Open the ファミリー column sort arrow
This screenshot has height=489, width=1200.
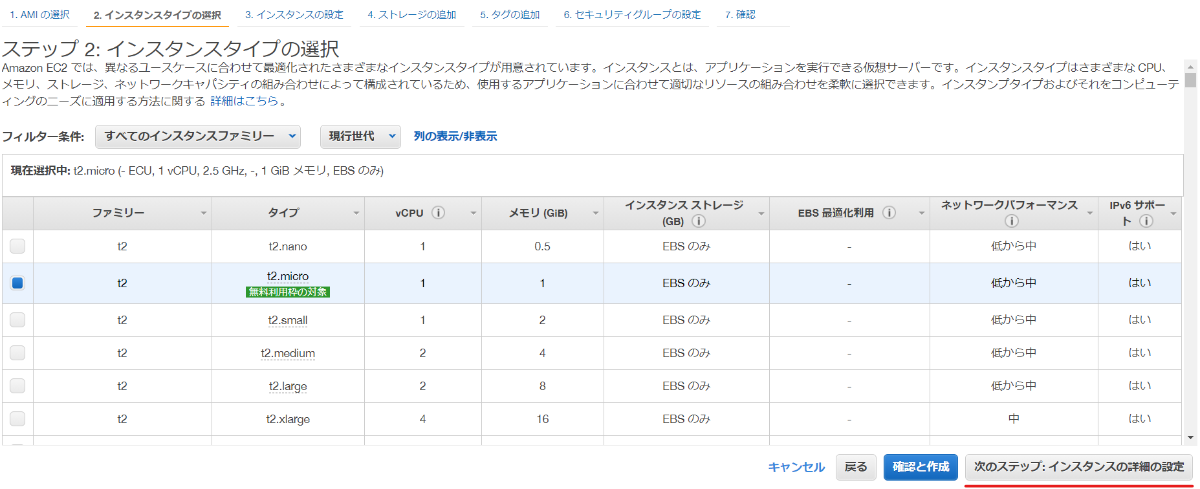pos(204,214)
